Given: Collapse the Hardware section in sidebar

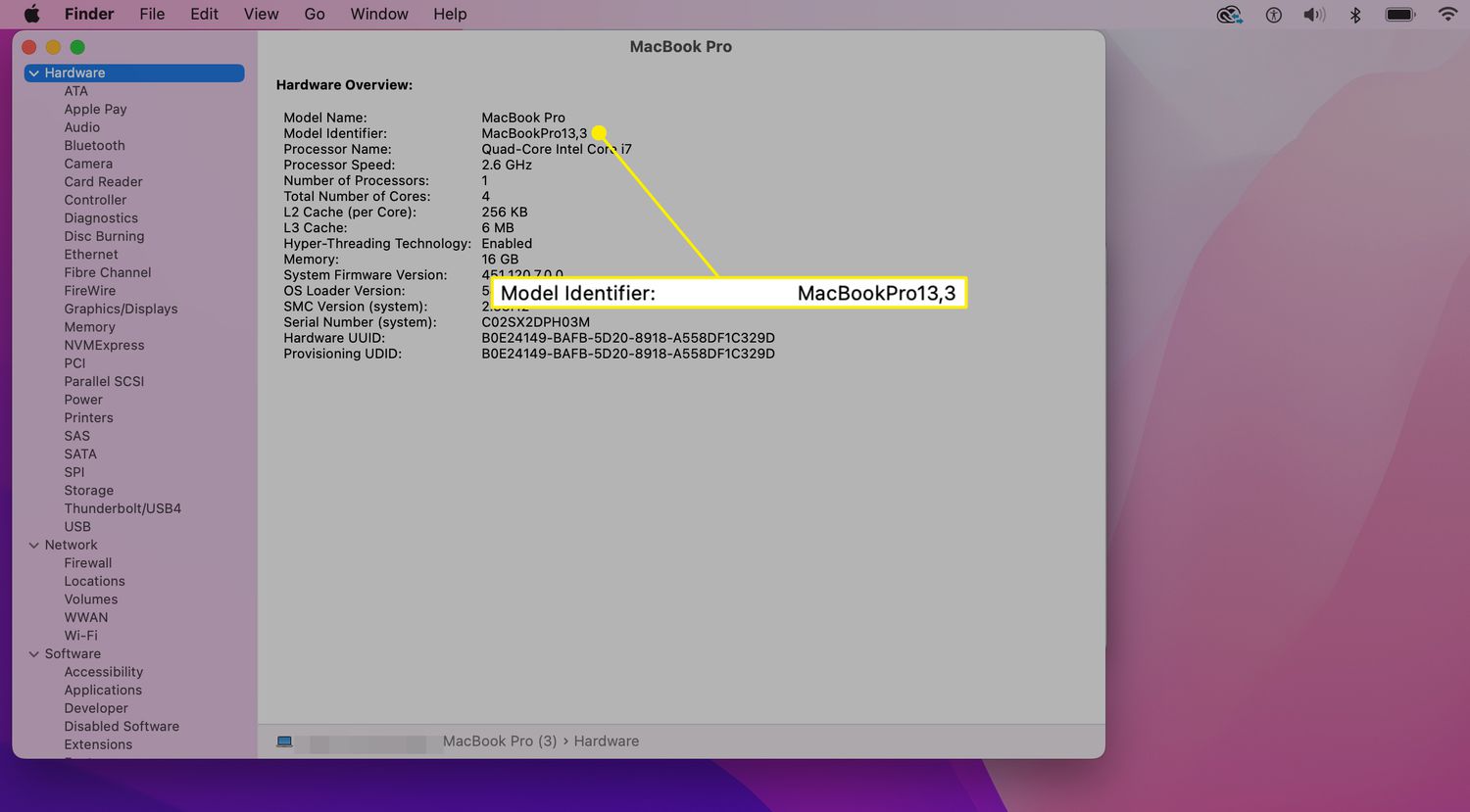Looking at the screenshot, I should click(x=34, y=73).
